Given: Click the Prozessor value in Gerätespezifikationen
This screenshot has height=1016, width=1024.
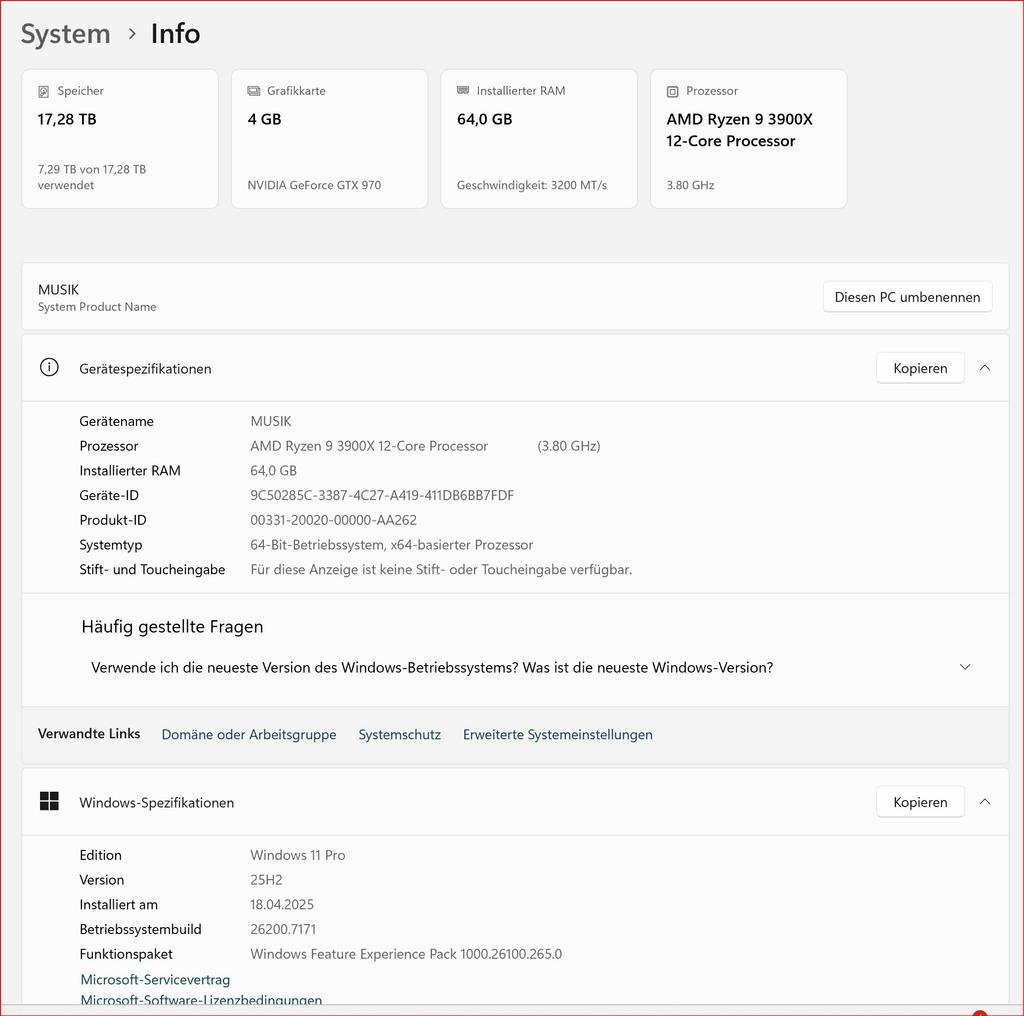Looking at the screenshot, I should [x=369, y=446].
